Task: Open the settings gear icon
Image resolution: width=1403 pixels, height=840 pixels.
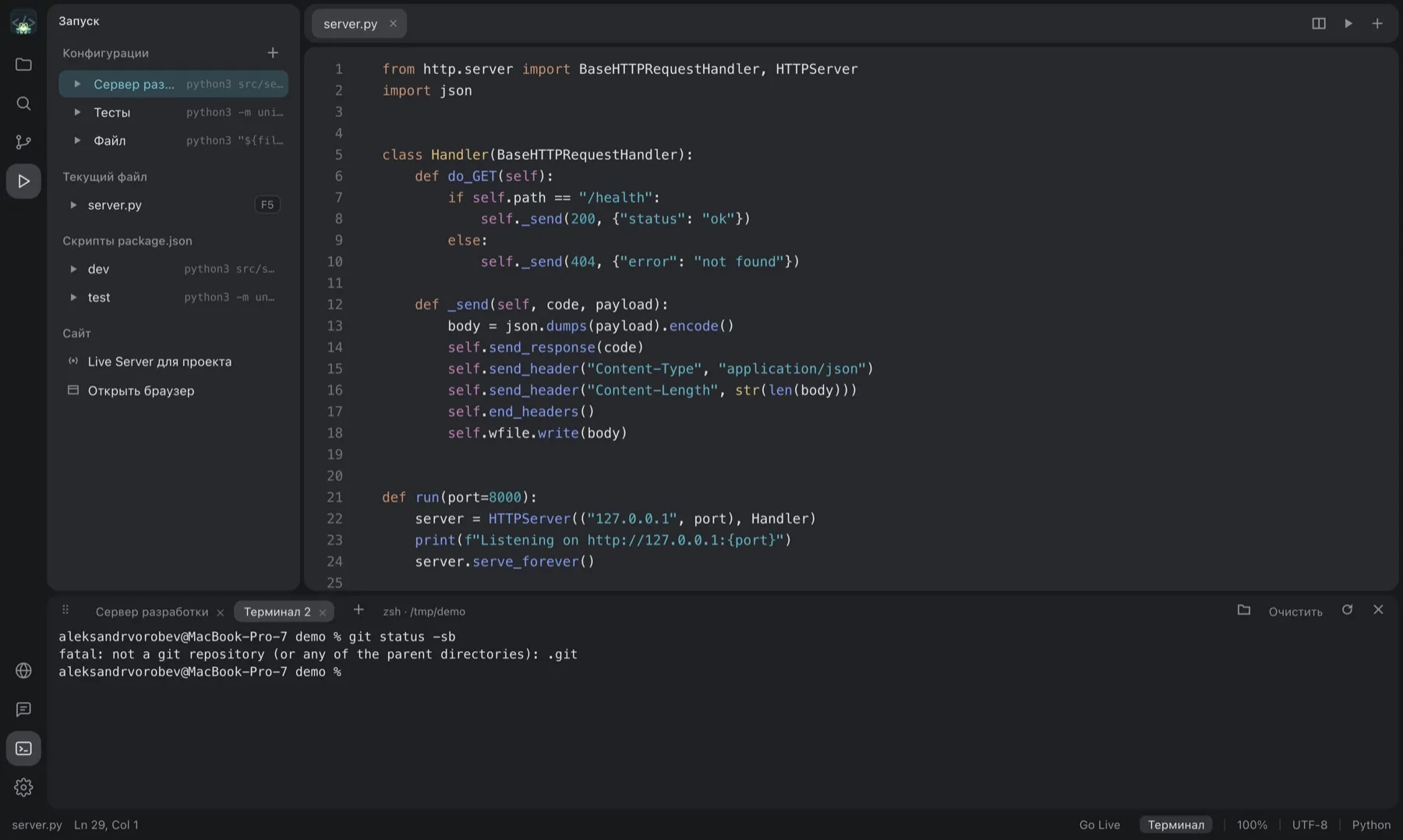Action: click(23, 788)
